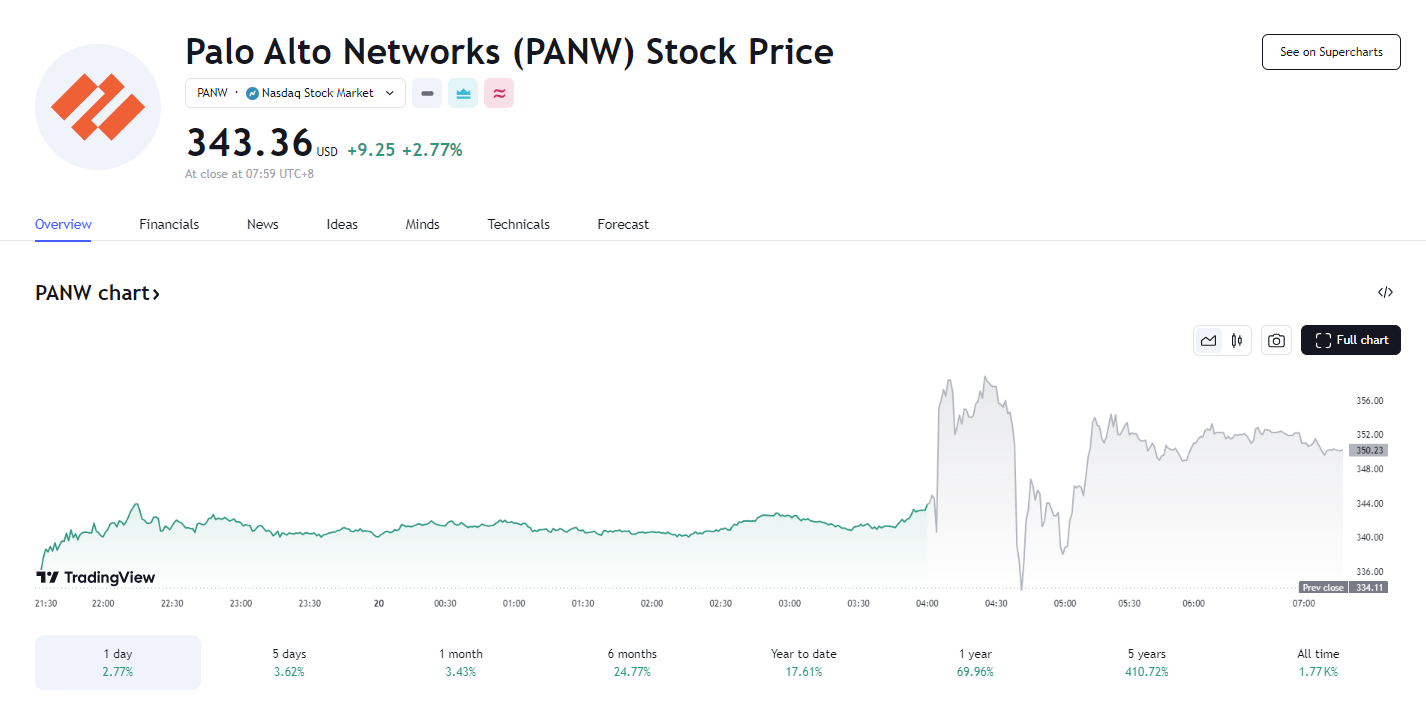Click the gray dash status icon
This screenshot has width=1426, height=714.
427,92
